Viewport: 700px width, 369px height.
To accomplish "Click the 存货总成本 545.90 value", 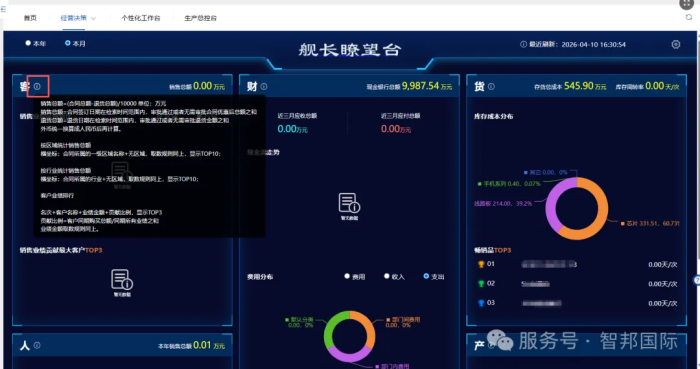I will (570, 86).
